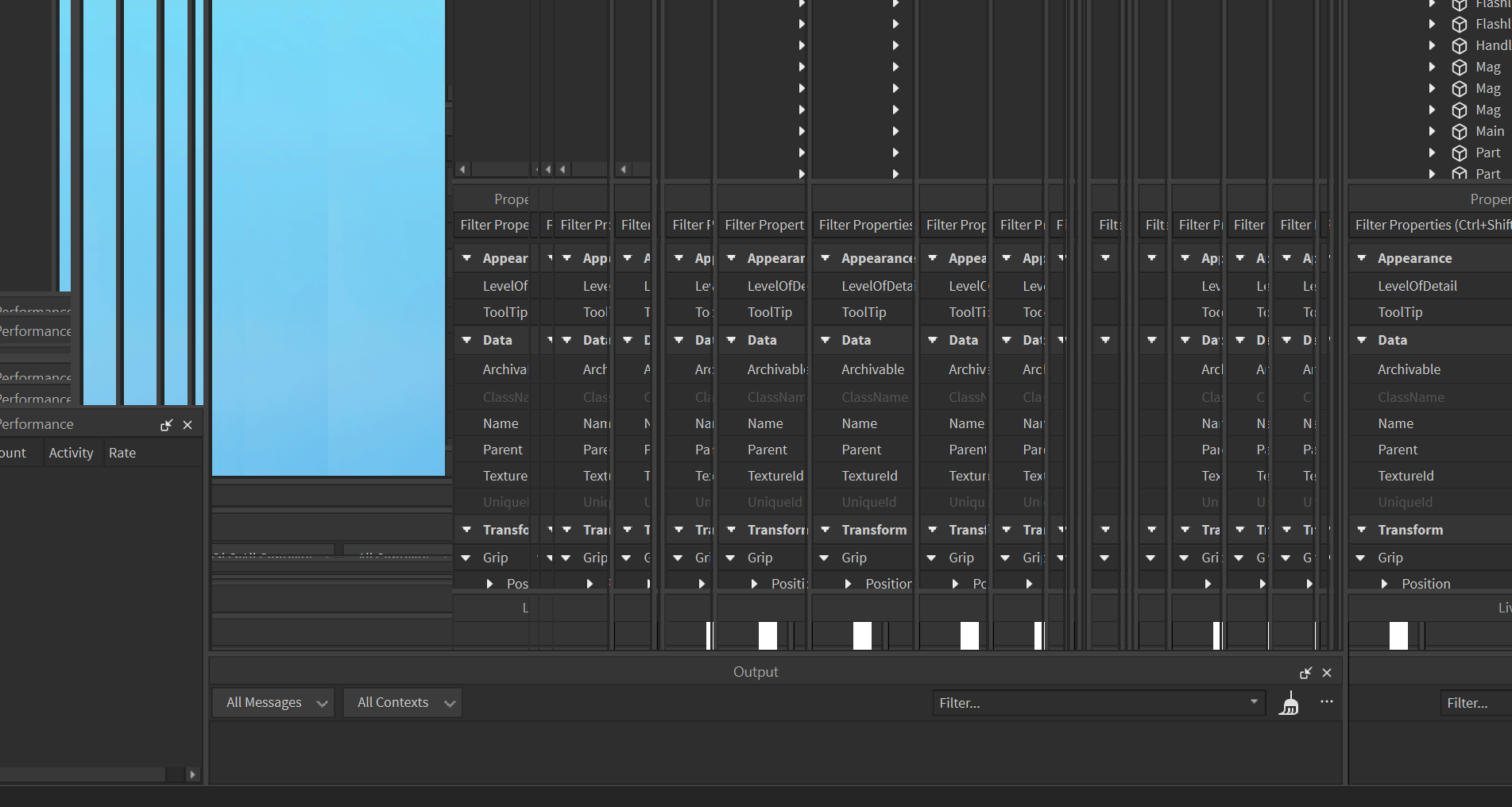Screen dimensions: 1512x807
Task: Expand the Main item in the Explorer tree
Action: coord(1432,131)
